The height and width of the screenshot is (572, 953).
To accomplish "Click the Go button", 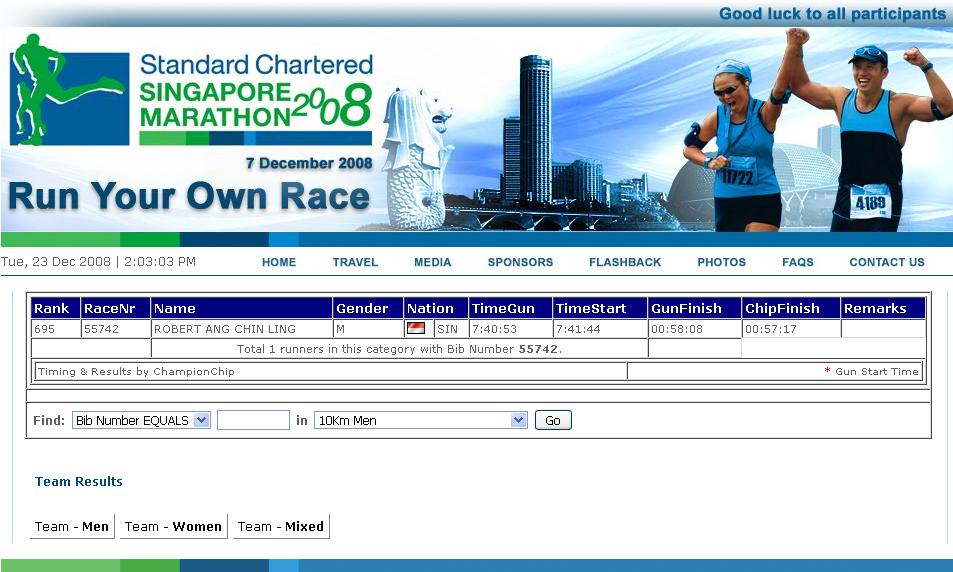I will click(x=553, y=420).
